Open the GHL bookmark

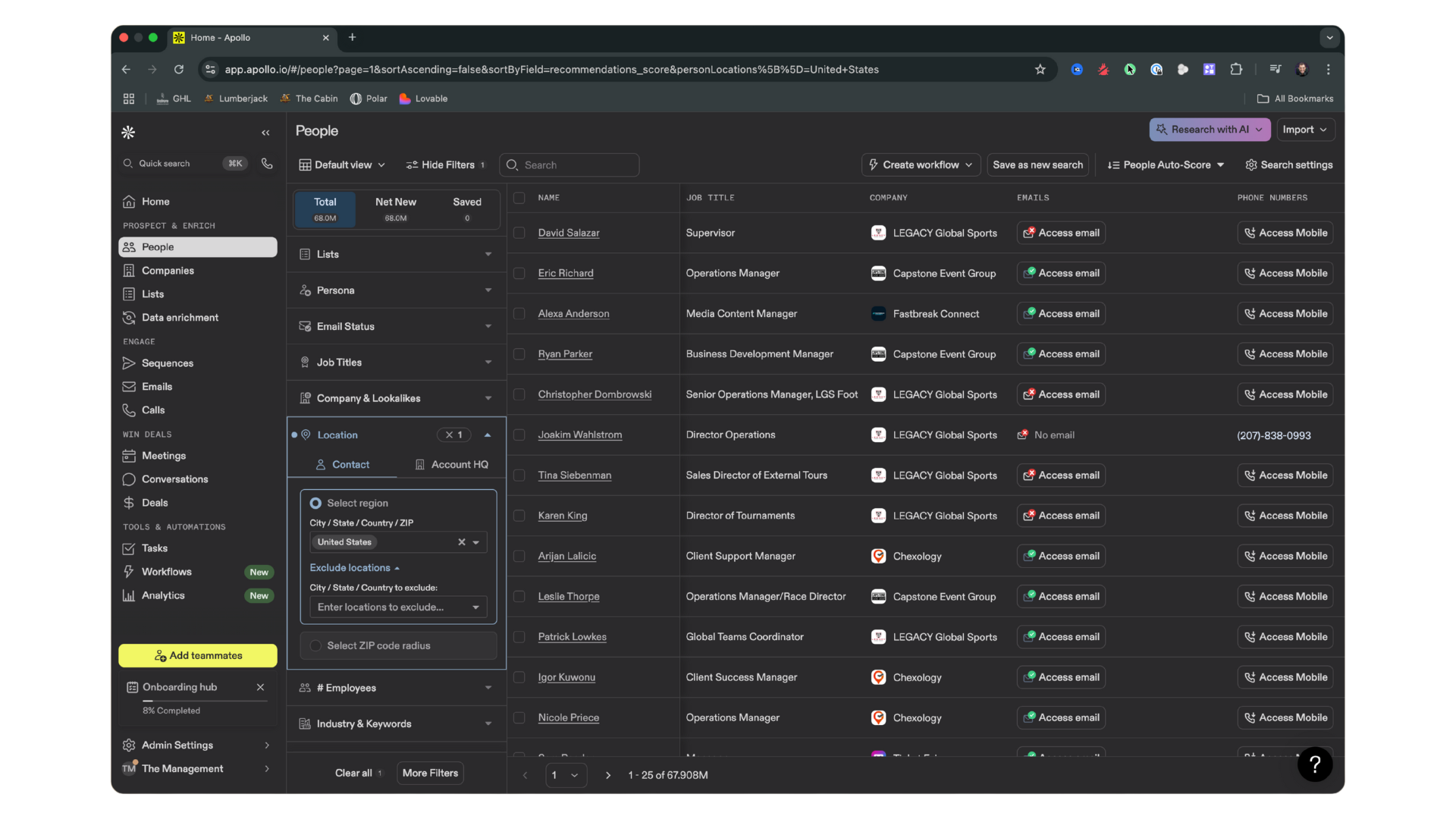(x=174, y=99)
